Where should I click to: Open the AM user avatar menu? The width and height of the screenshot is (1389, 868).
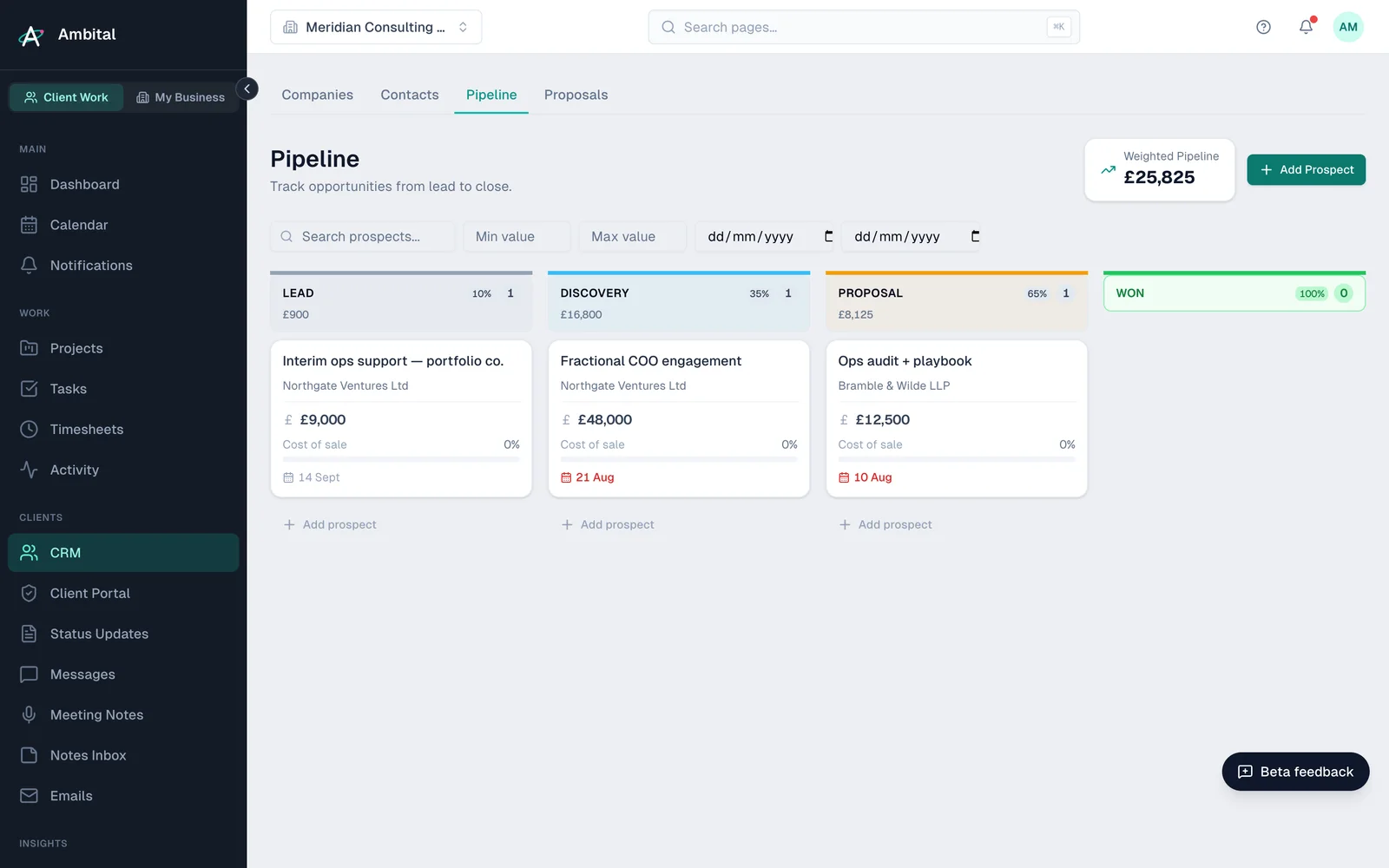coord(1347,27)
